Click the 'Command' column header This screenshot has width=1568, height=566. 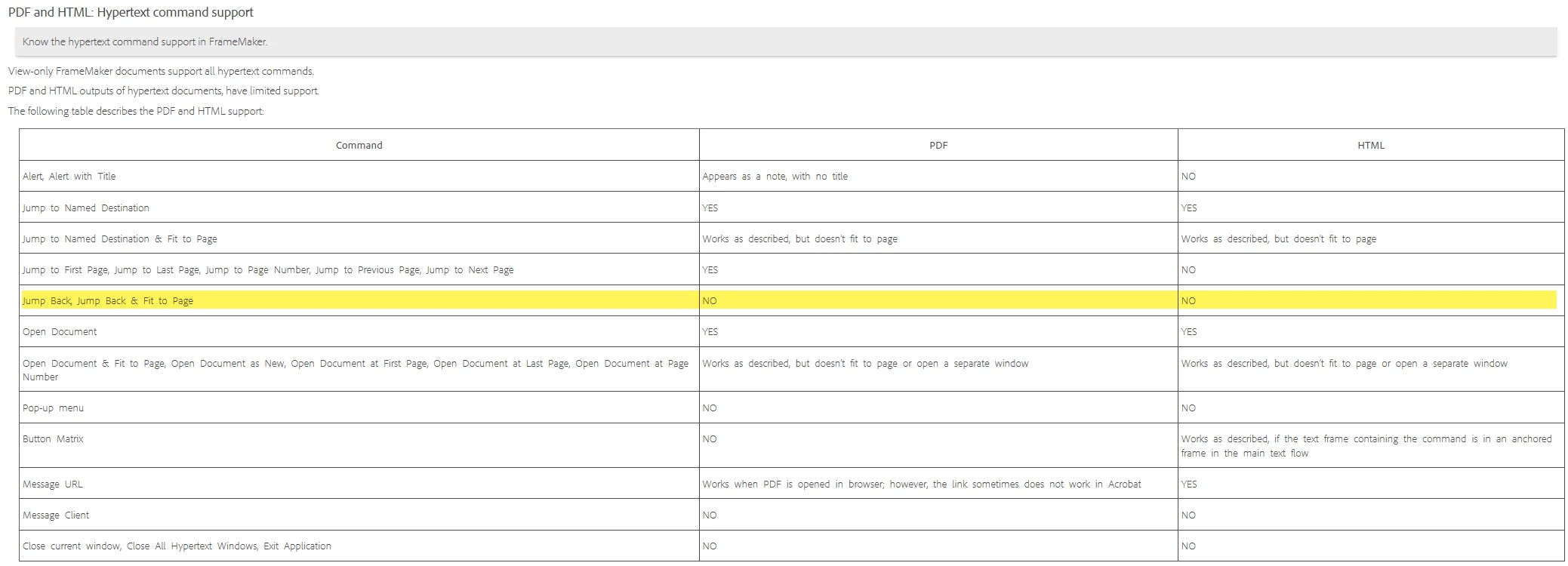(359, 145)
